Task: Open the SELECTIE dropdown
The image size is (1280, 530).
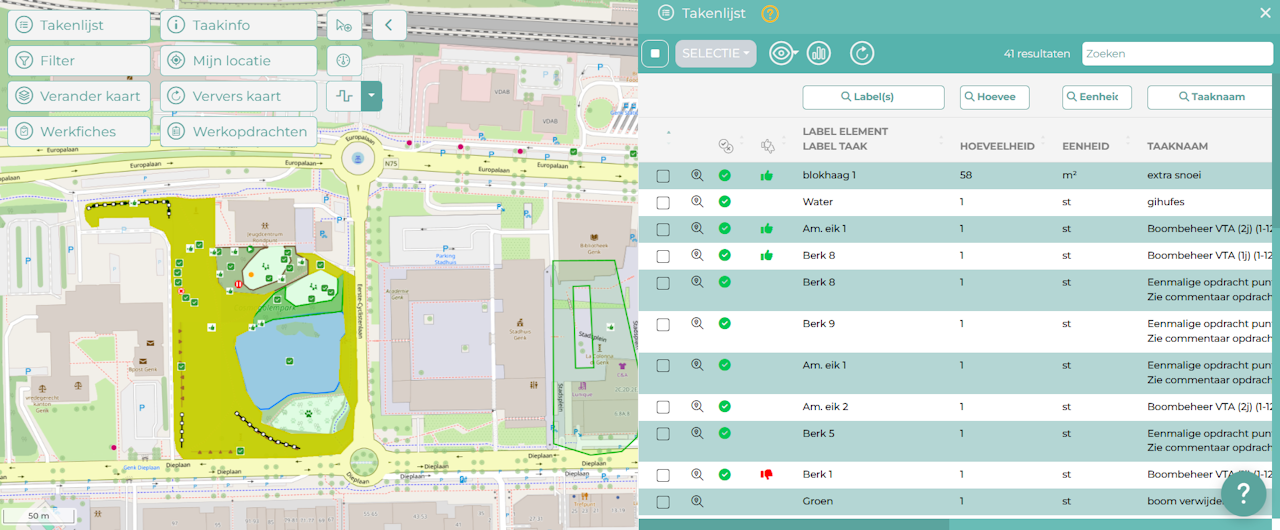Action: [715, 53]
